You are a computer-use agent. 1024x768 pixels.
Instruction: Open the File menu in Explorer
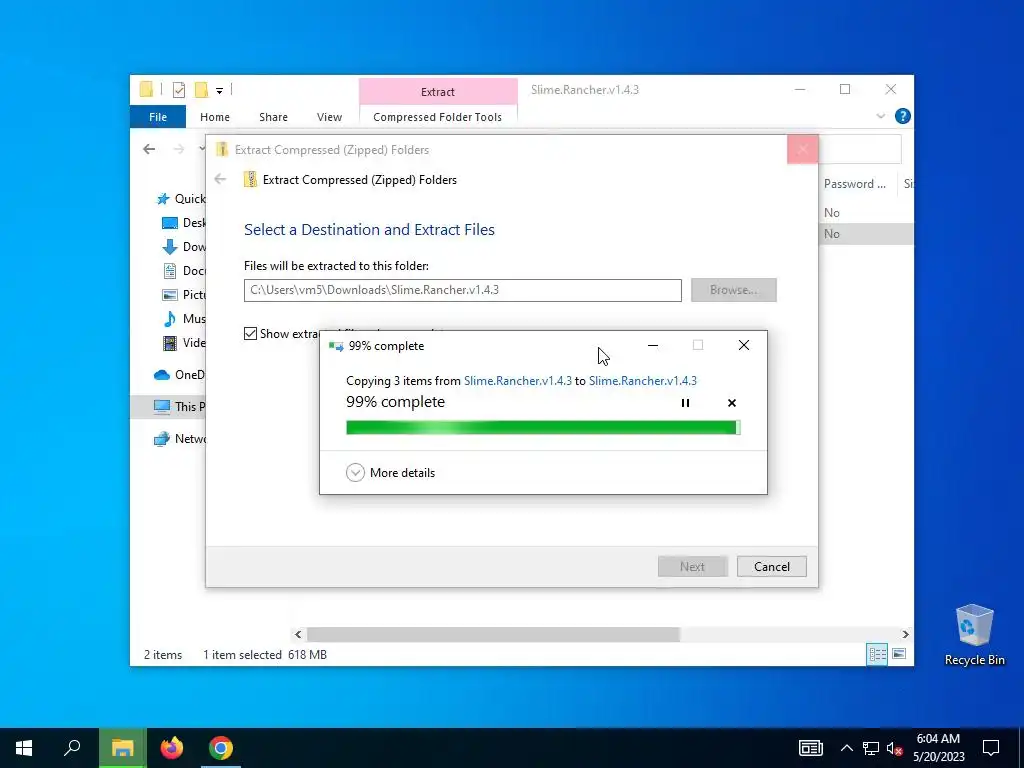click(157, 117)
